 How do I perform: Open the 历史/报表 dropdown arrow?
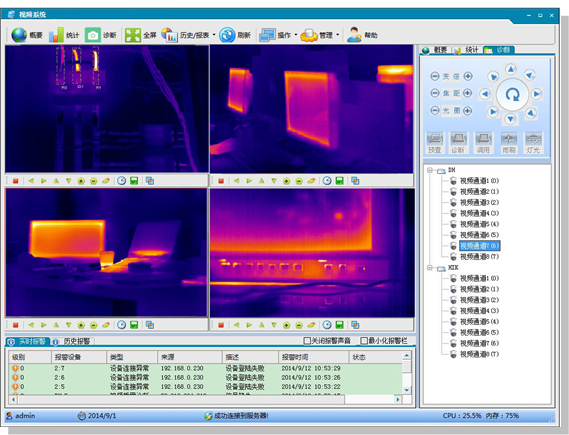point(214,35)
